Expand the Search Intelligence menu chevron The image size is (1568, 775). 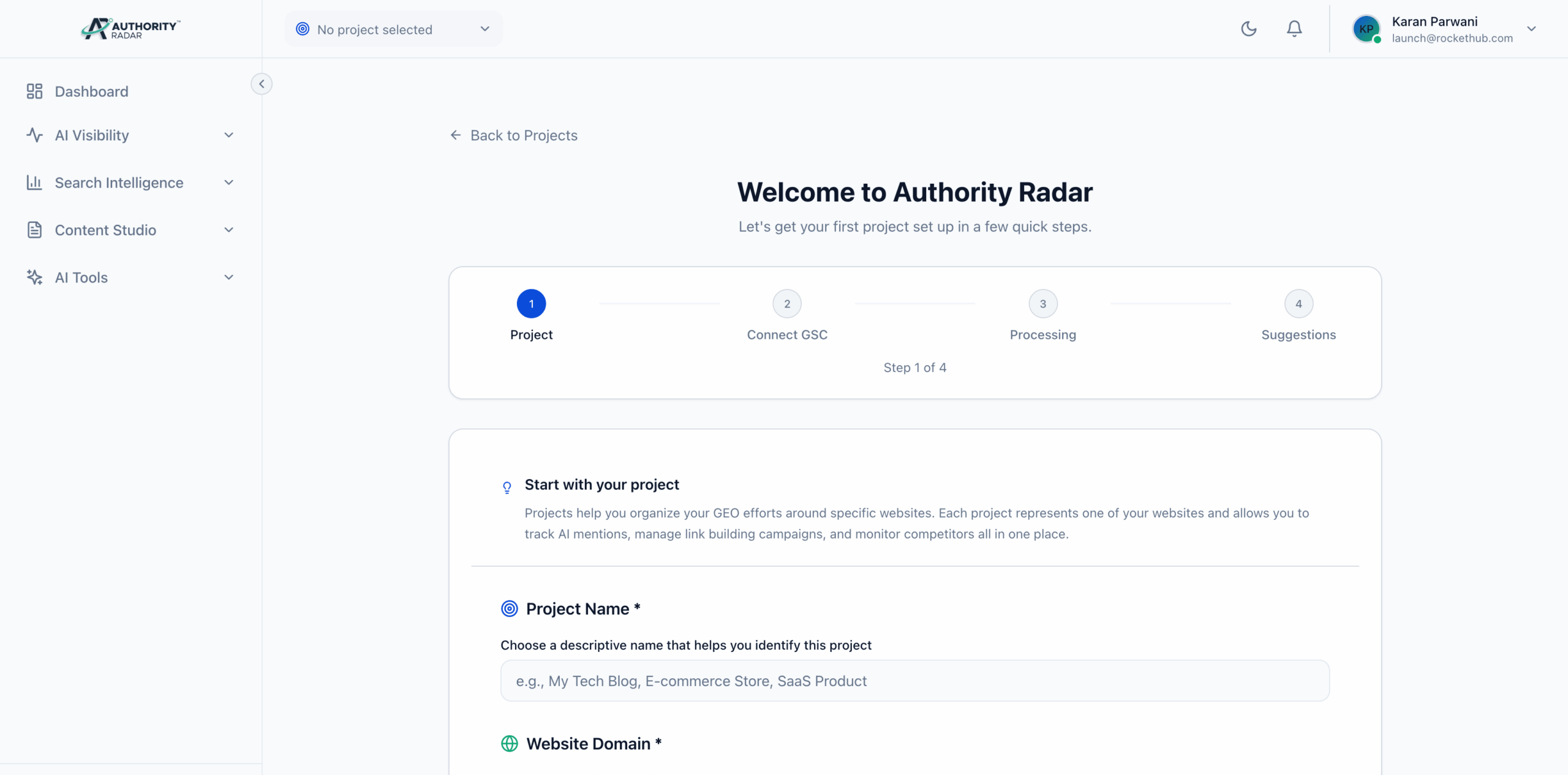(228, 183)
